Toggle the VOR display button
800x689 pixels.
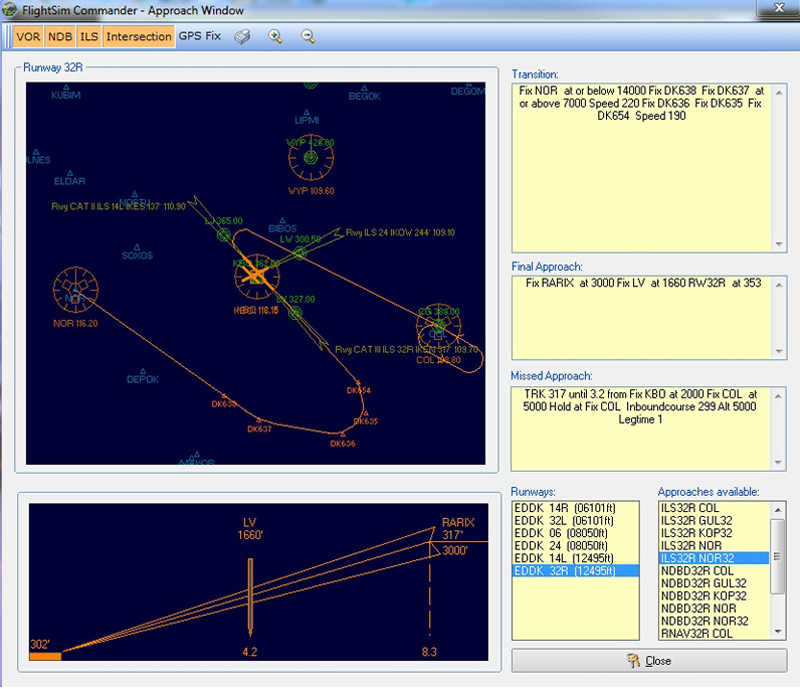pos(28,36)
